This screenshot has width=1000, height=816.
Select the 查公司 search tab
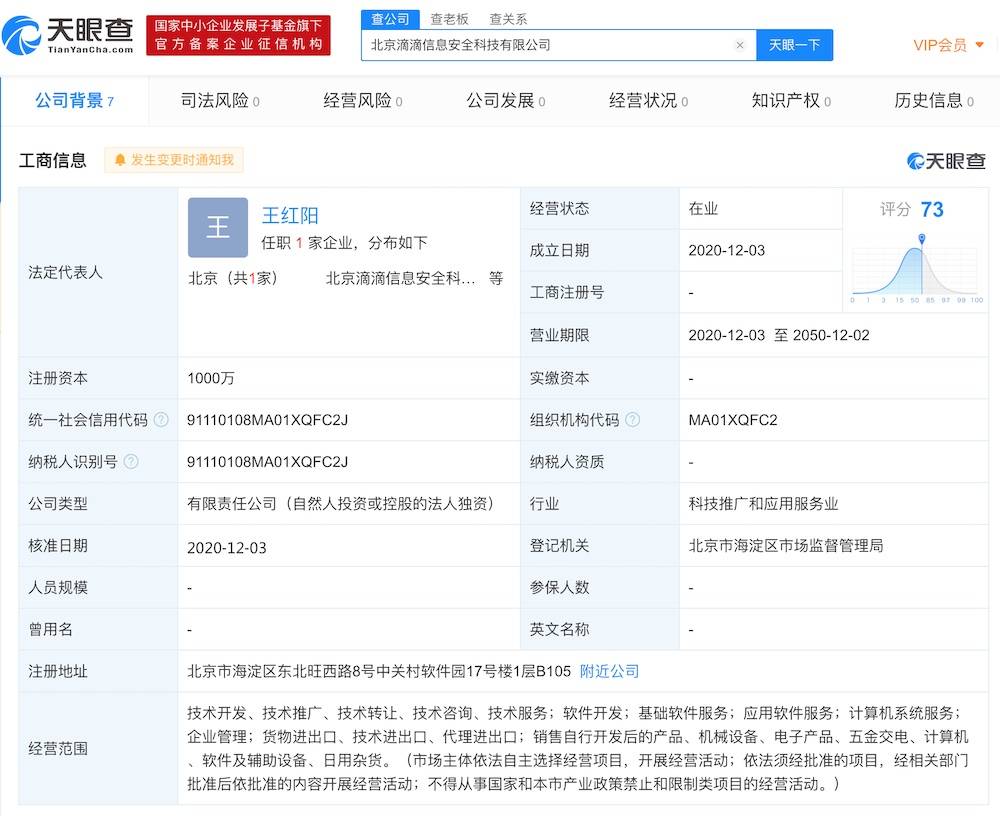(x=390, y=19)
